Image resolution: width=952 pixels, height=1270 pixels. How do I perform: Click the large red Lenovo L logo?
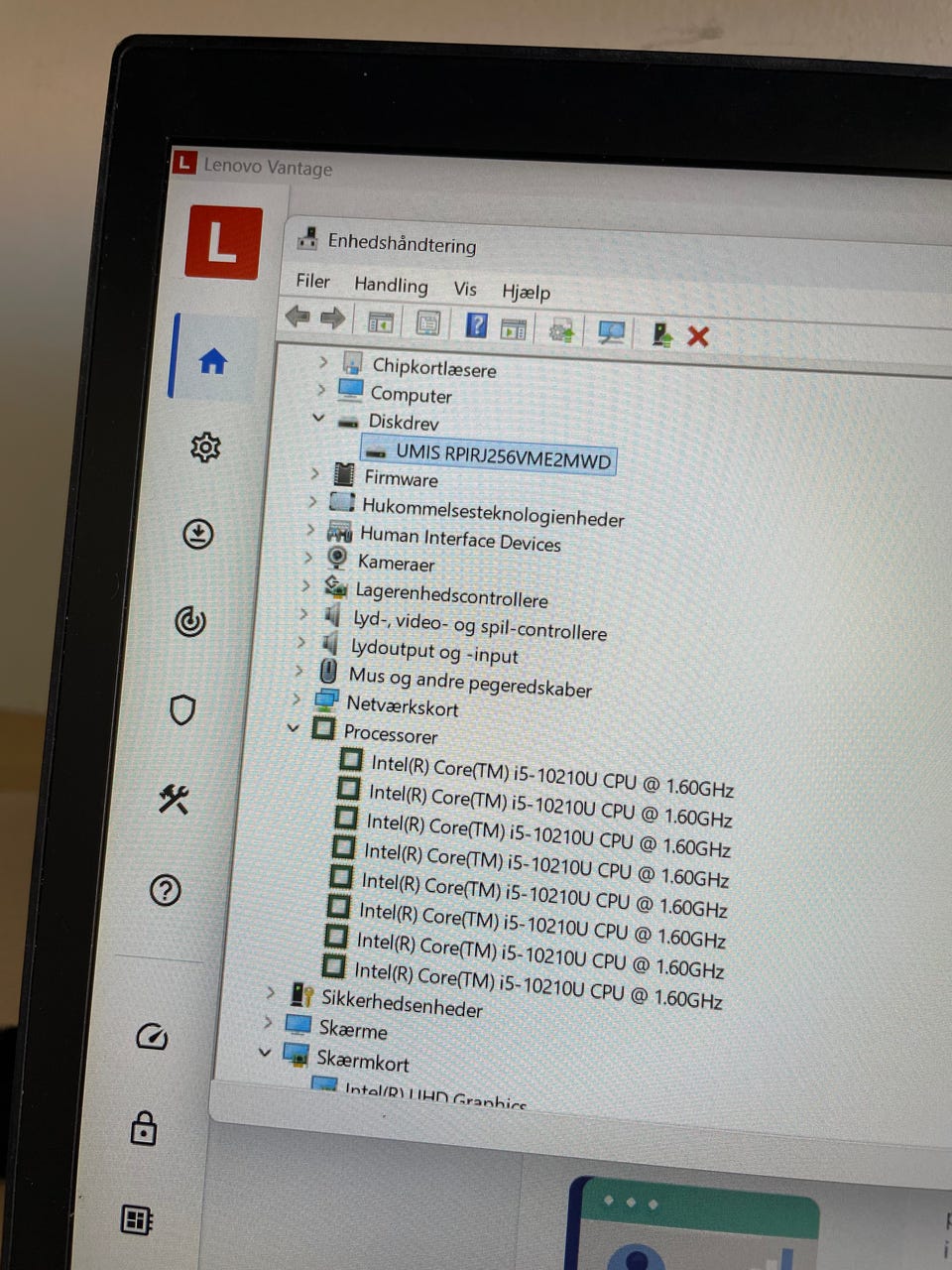[223, 243]
